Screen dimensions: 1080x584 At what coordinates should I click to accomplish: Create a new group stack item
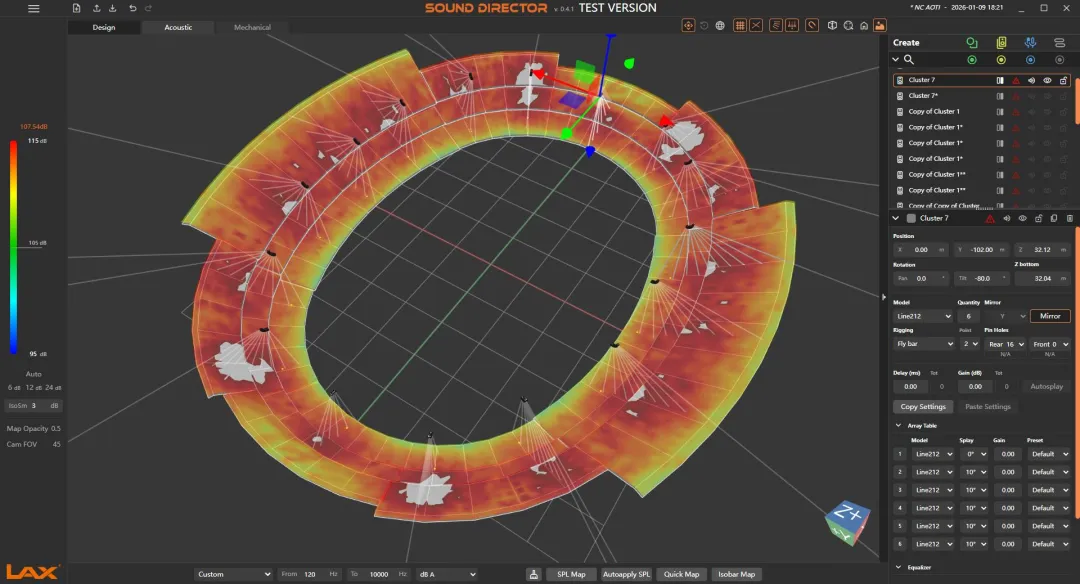coord(1059,43)
